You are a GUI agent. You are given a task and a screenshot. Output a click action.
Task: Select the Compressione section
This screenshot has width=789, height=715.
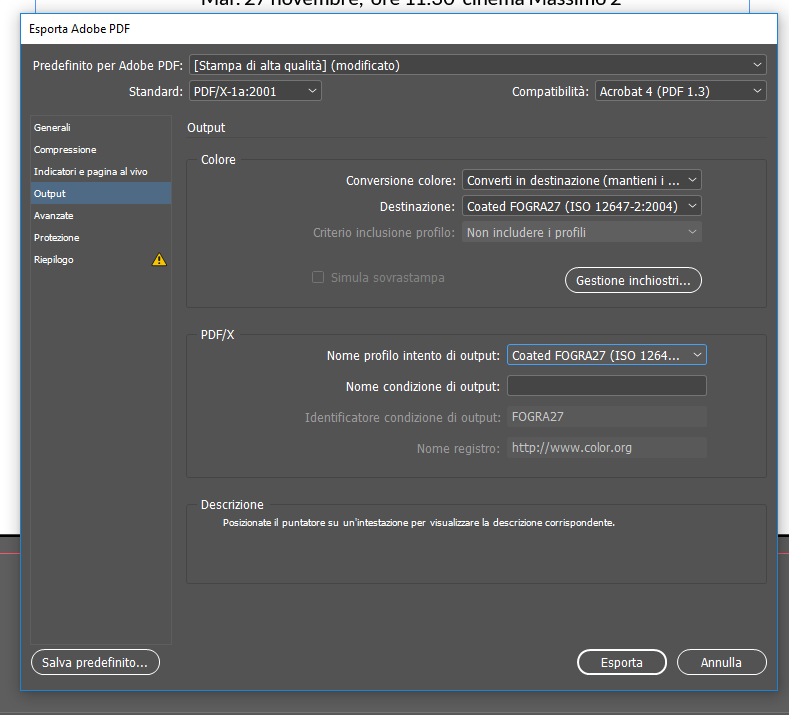tap(101, 150)
